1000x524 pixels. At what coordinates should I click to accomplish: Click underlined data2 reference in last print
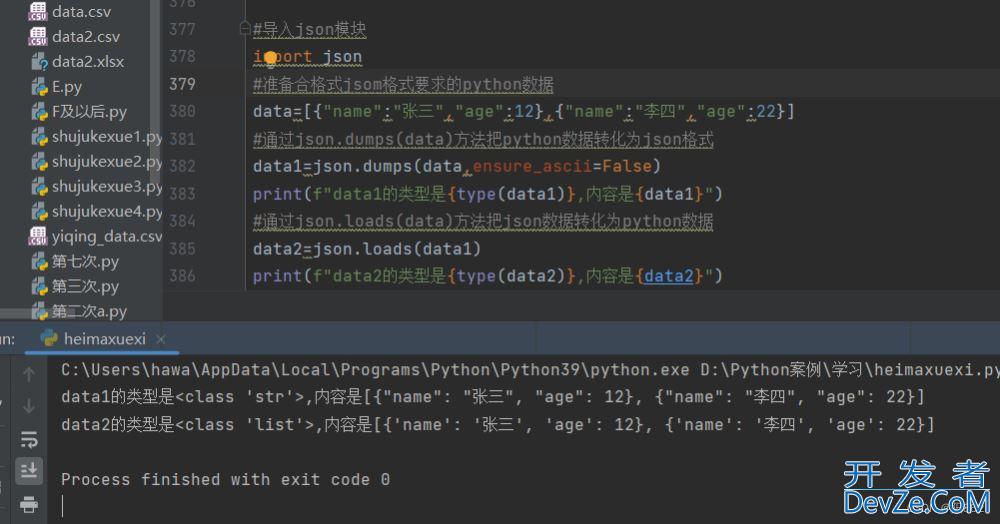(x=668, y=276)
